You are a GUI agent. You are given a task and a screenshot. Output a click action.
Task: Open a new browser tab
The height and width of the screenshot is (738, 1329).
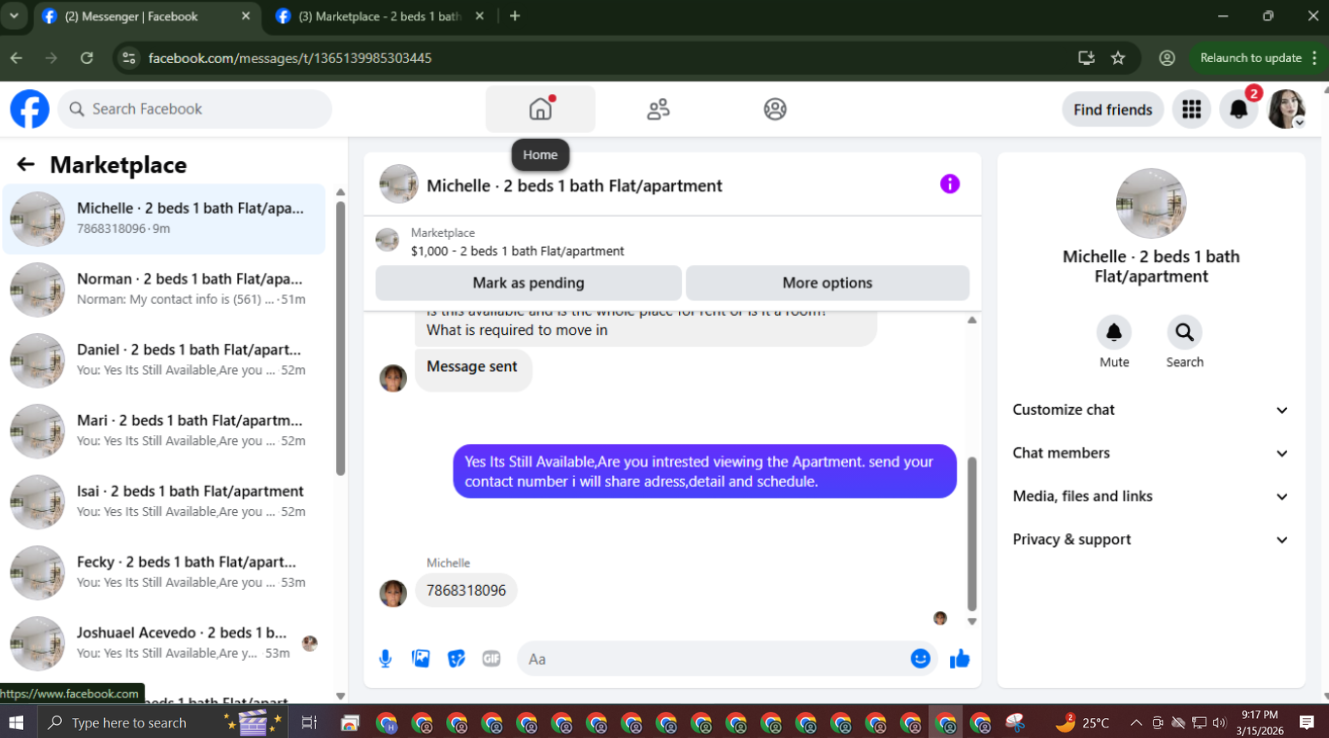click(515, 16)
